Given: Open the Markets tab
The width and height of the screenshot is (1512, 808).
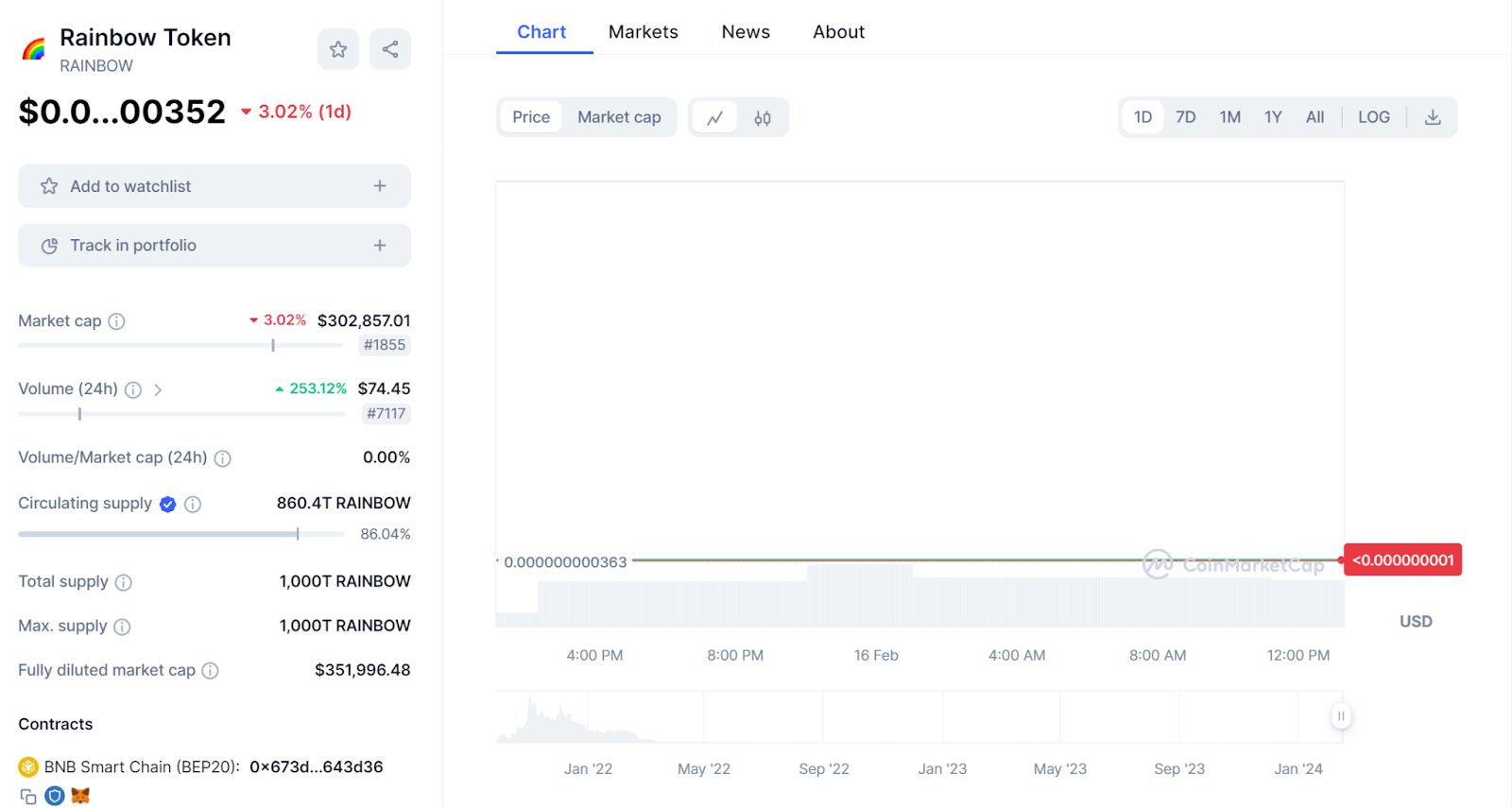Looking at the screenshot, I should (644, 32).
